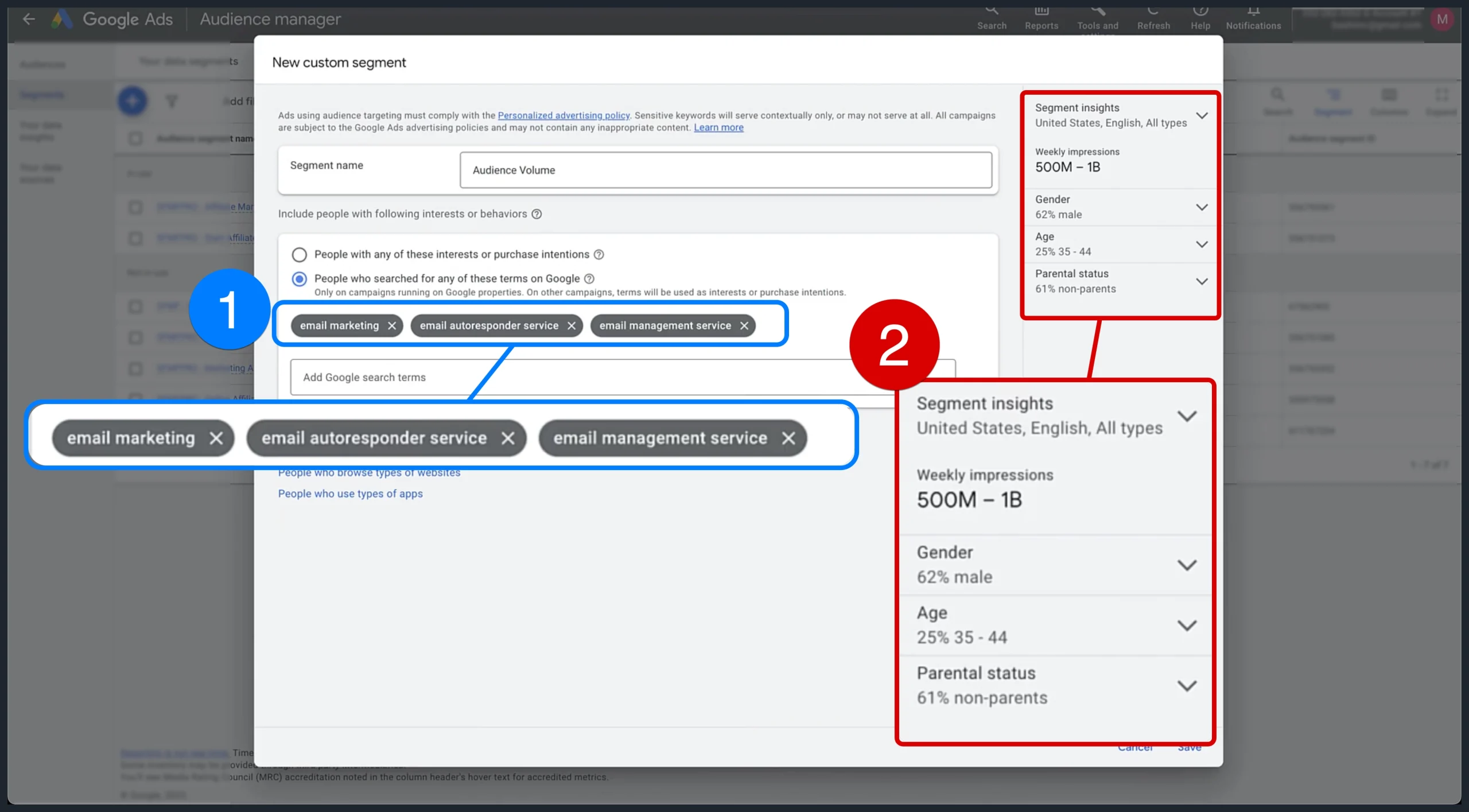Open Search in the top toolbar
1469x812 pixels.
992,19
